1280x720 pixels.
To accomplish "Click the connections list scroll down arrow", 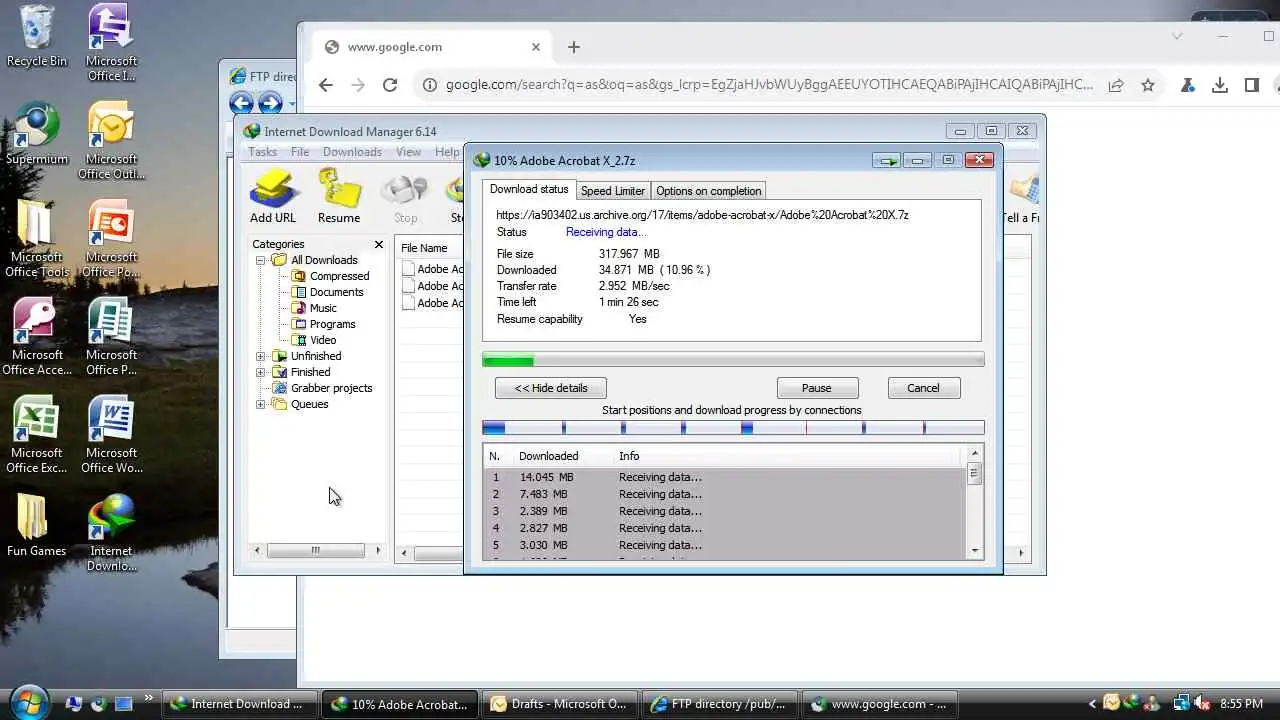I will (x=975, y=551).
